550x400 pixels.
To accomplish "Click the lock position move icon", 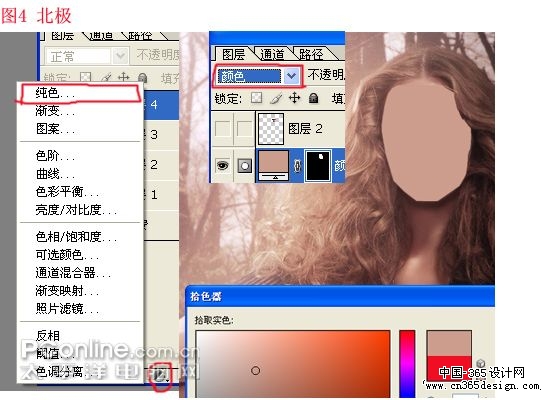I will [x=294, y=98].
